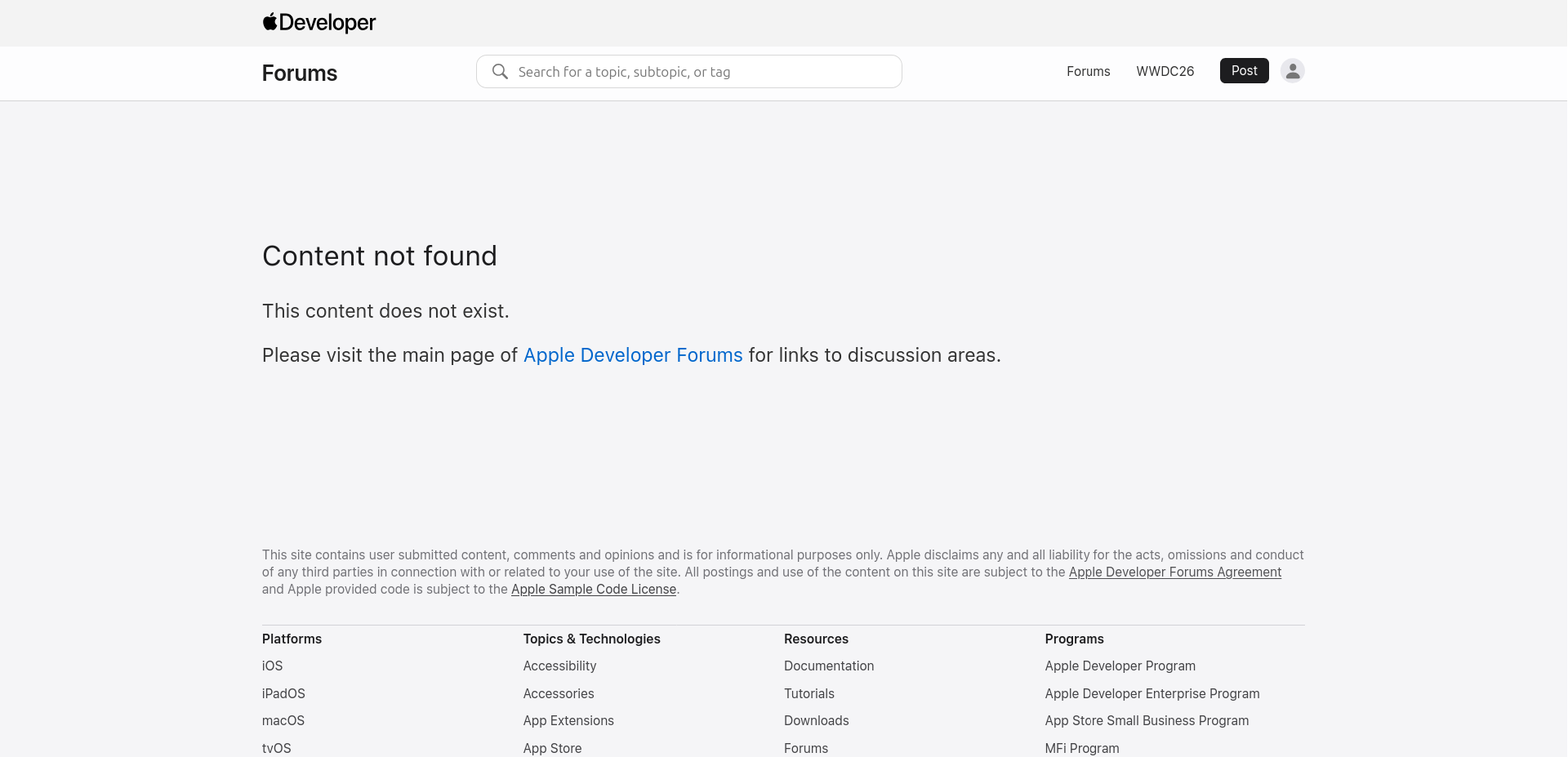Focus the topic search field
The width and height of the screenshot is (1568, 757).
pyautogui.click(x=689, y=72)
